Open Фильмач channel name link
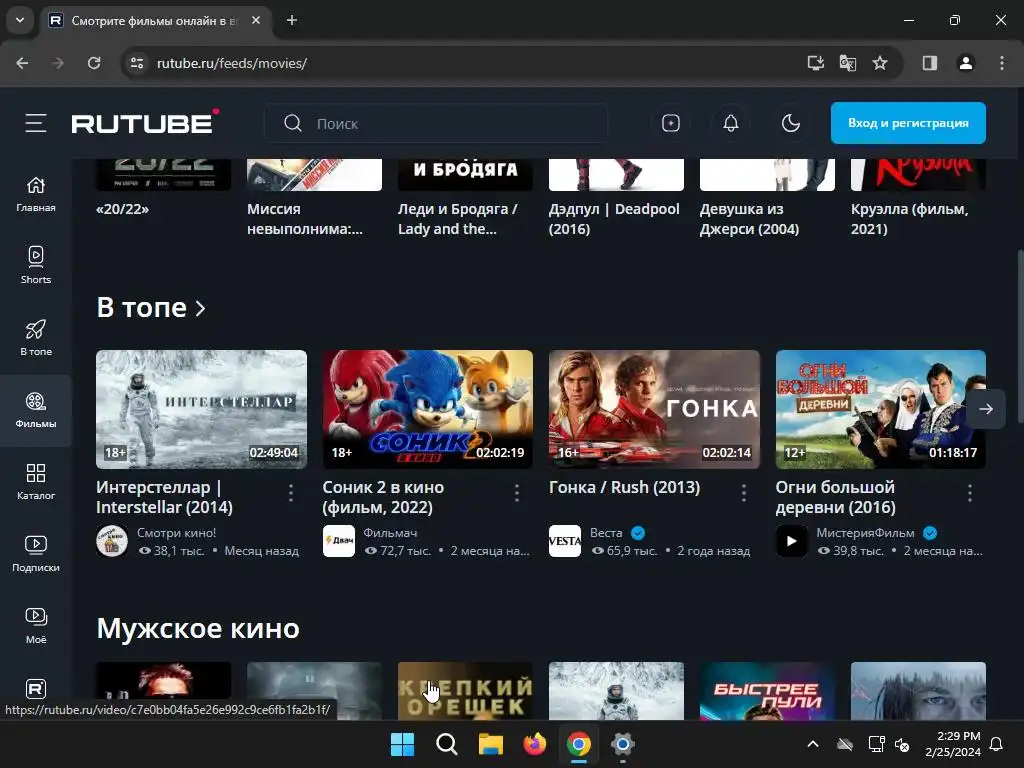The height and width of the screenshot is (768, 1024). coord(390,533)
